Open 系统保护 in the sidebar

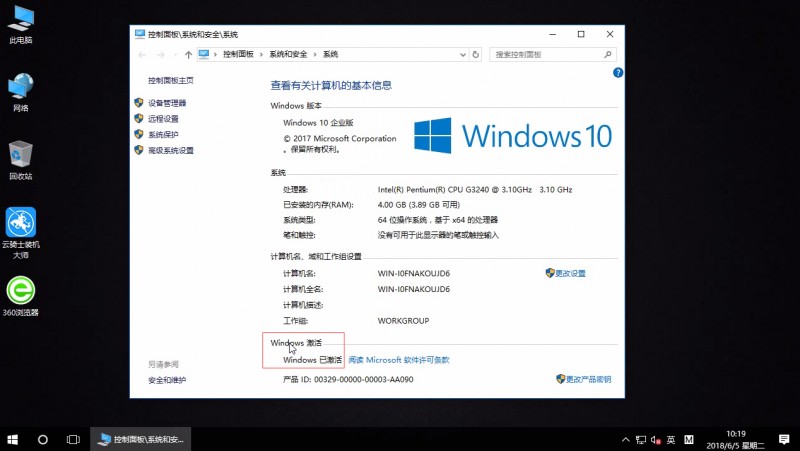[163, 135]
